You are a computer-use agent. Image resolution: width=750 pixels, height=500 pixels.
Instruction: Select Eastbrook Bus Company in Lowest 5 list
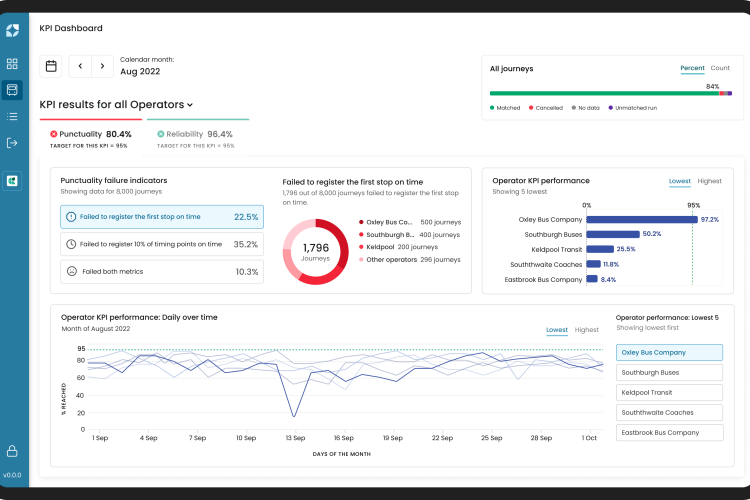[x=669, y=433]
